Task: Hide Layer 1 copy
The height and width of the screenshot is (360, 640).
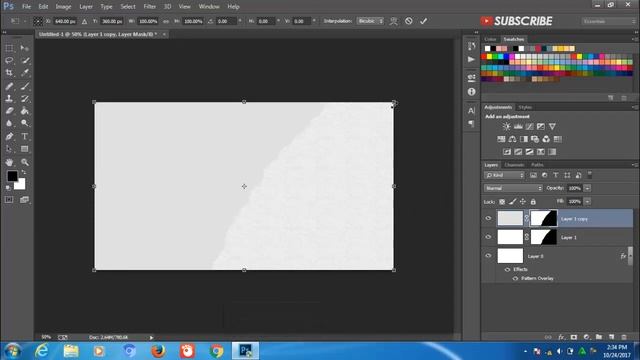Action: click(488, 218)
